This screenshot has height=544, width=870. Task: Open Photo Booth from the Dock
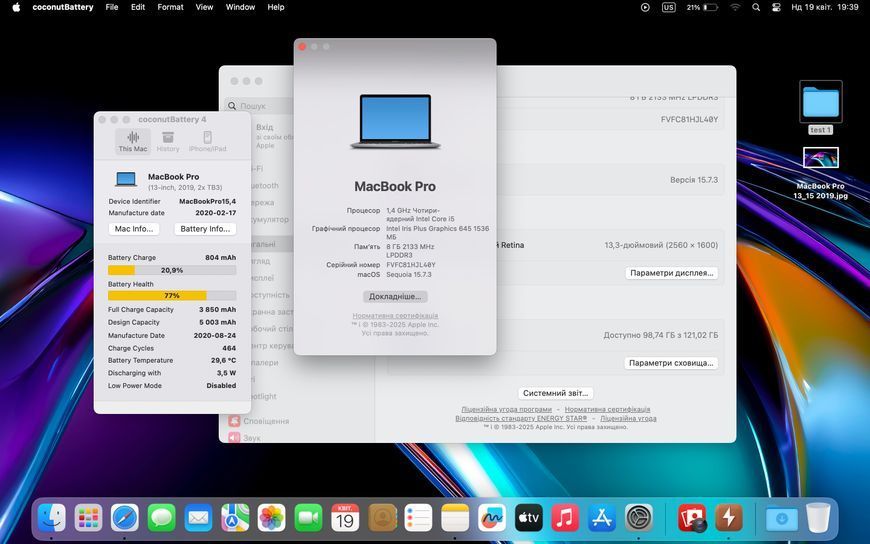691,518
